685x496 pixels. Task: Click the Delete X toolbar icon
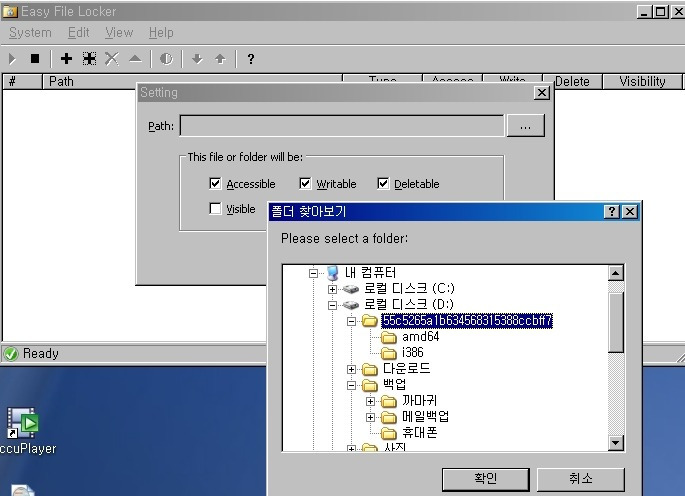pyautogui.click(x=112, y=59)
